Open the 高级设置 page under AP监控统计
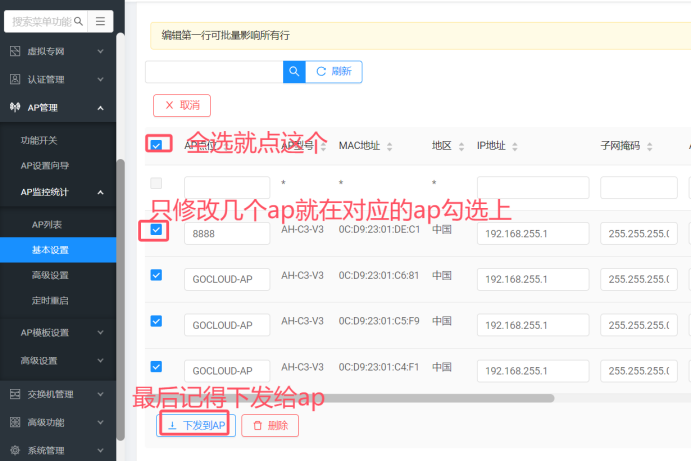This screenshot has height=461, width=692. [x=50, y=275]
